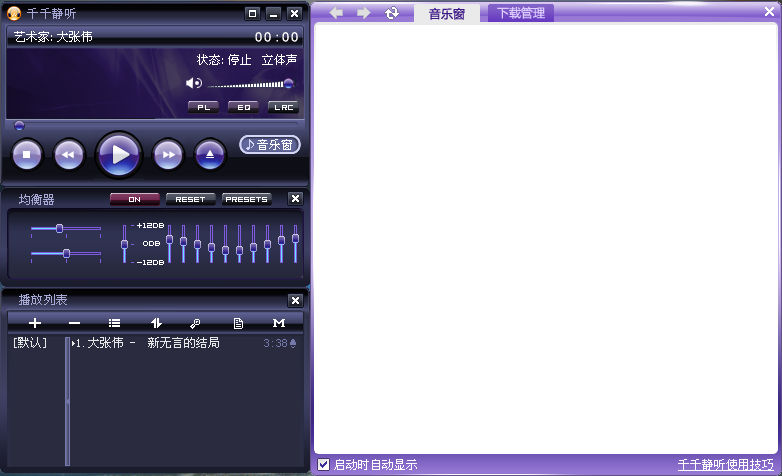Adjust the lower surround slider in equalizer
The height and width of the screenshot is (476, 782).
66,253
